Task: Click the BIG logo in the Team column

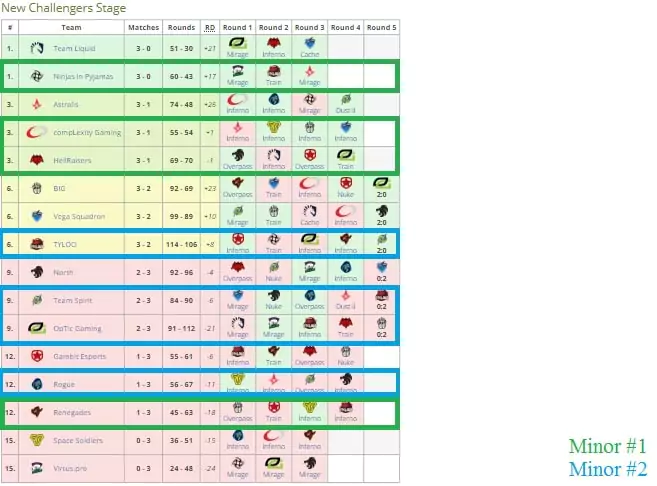Action: 37,189
